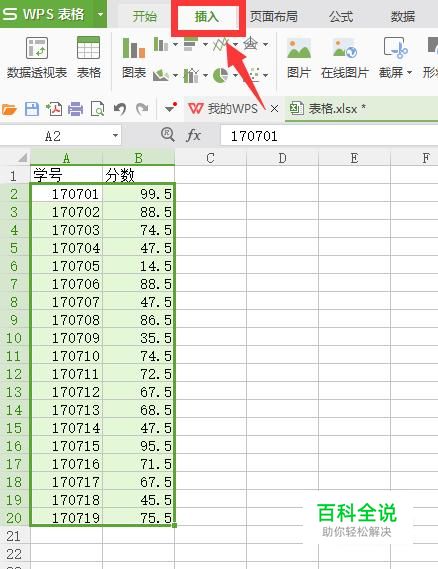438x569 pixels.
Task: Click the Name Box showing A2
Action: 60,136
